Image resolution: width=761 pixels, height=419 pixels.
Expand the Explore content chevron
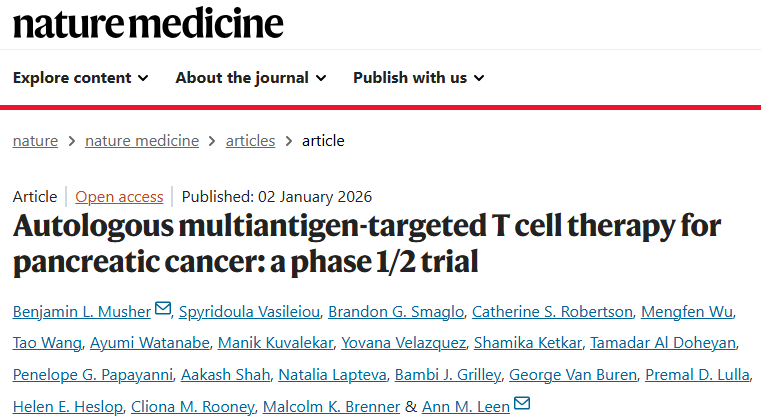click(143, 78)
